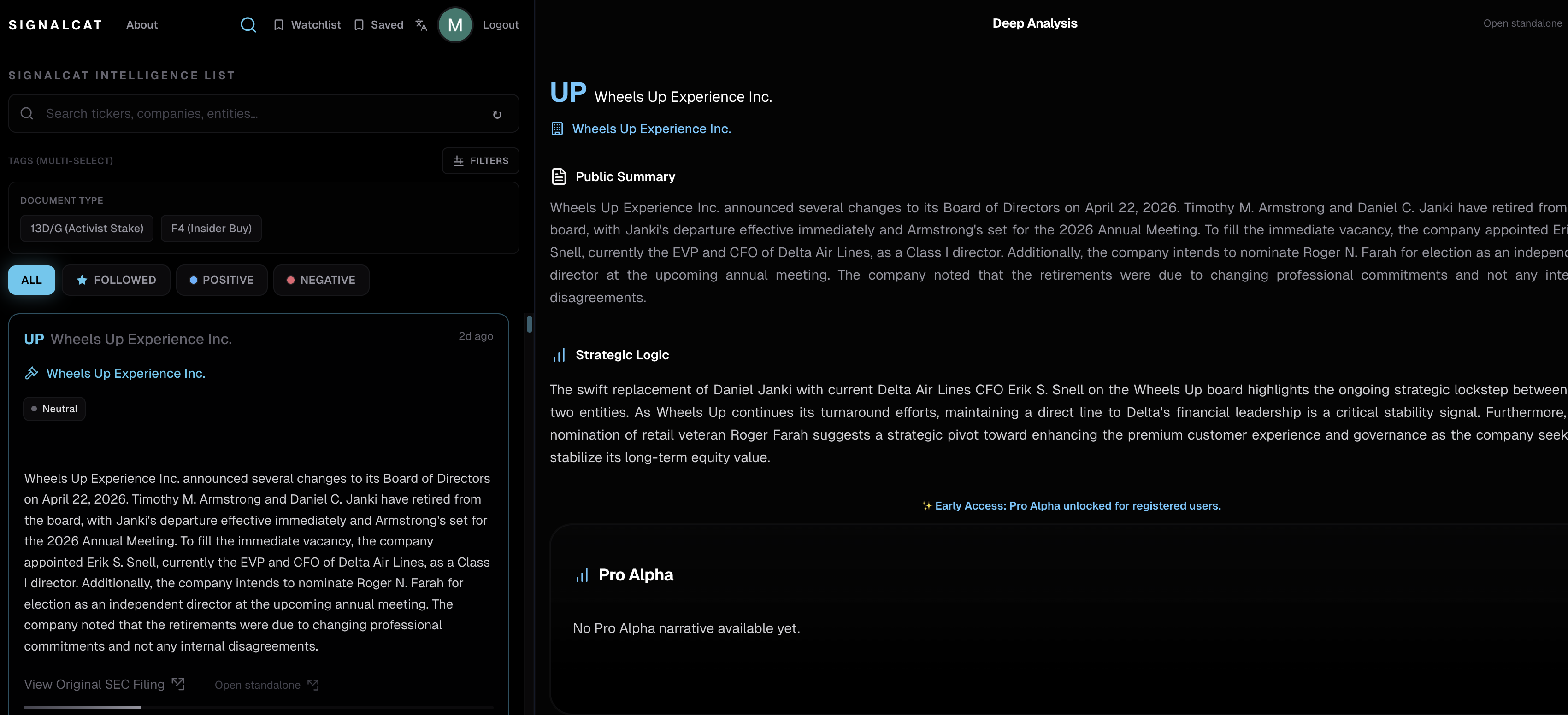
Task: Open the Wheels Up Experience Inc. link in Deep Analysis
Action: pos(651,129)
